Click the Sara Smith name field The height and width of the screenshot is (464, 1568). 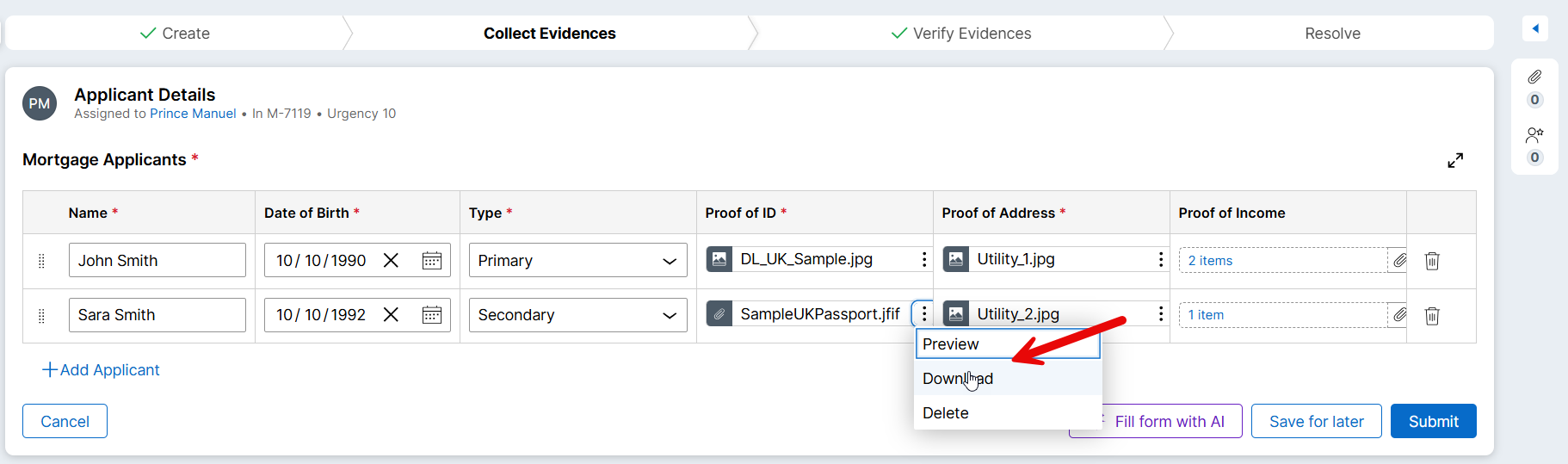(157, 315)
